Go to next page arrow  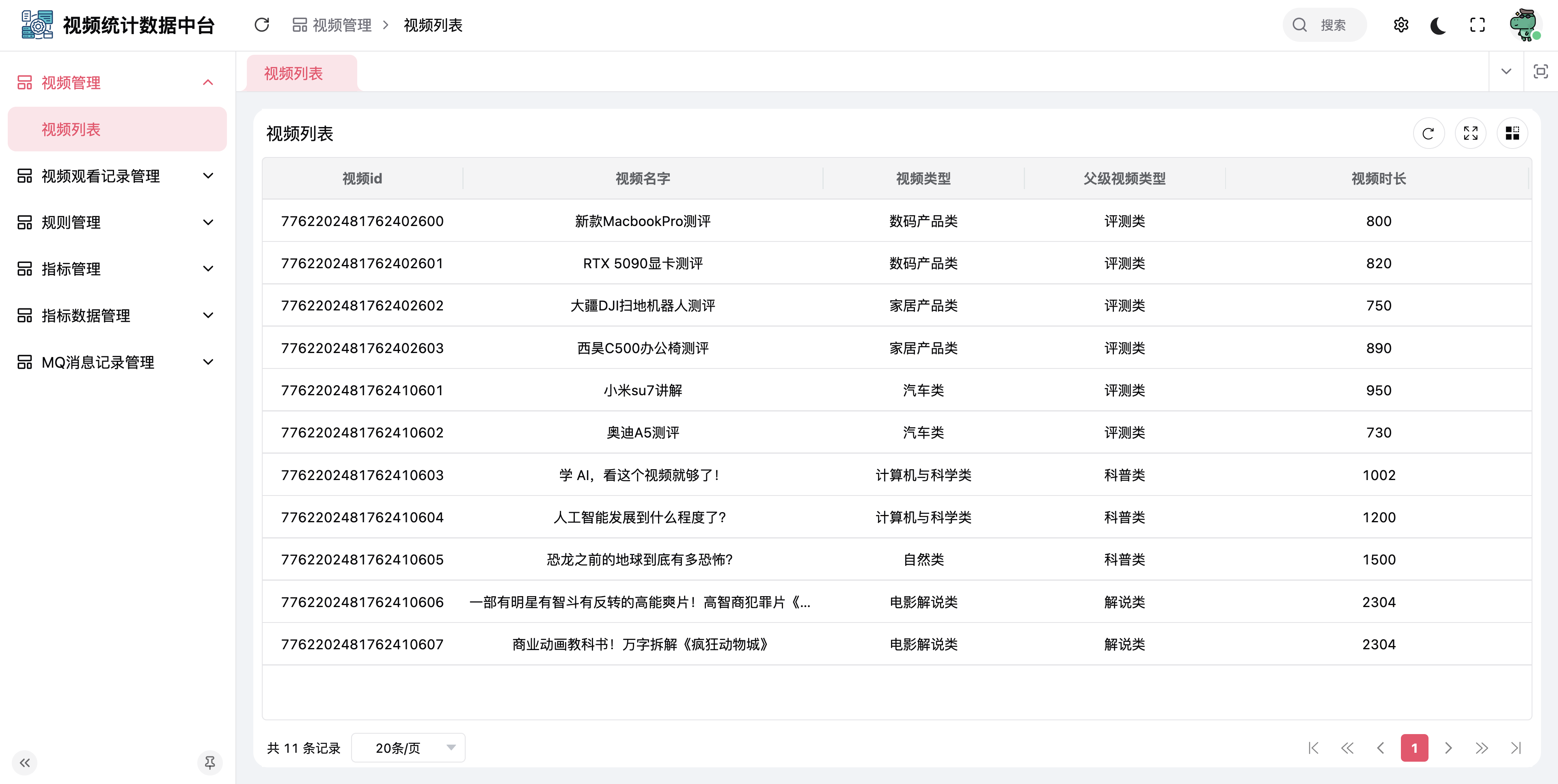(1448, 748)
